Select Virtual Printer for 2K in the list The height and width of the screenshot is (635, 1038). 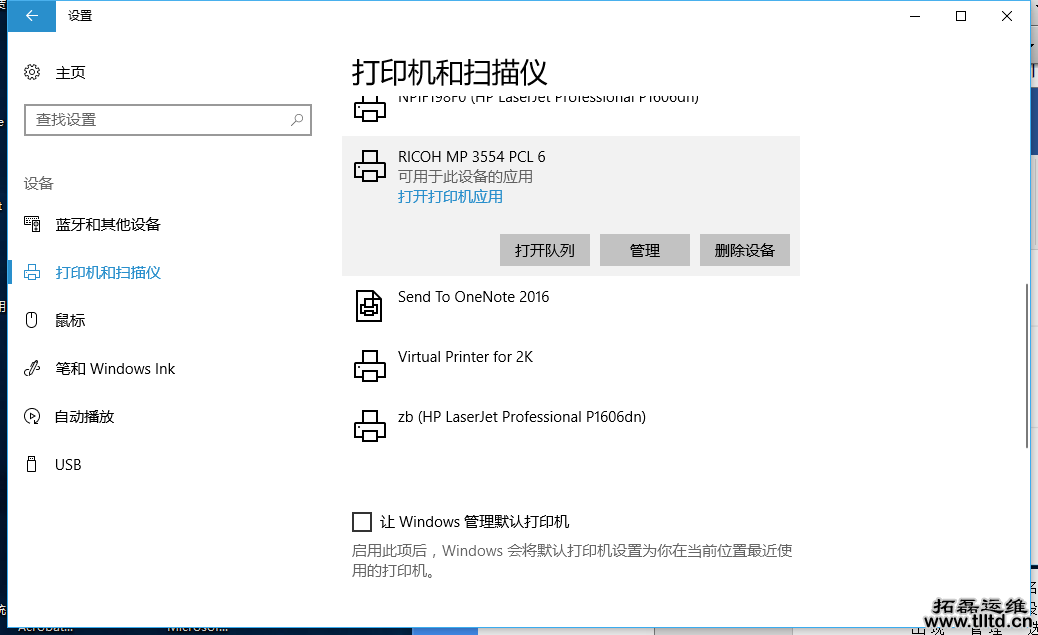465,357
